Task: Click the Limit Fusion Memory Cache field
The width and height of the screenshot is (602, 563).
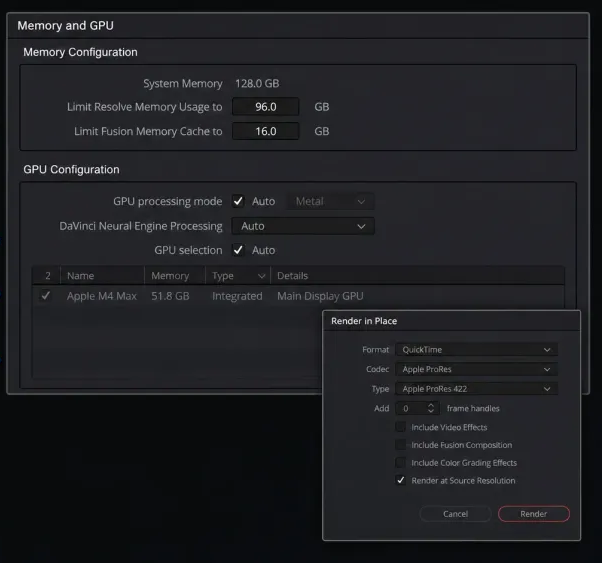Action: pos(265,131)
